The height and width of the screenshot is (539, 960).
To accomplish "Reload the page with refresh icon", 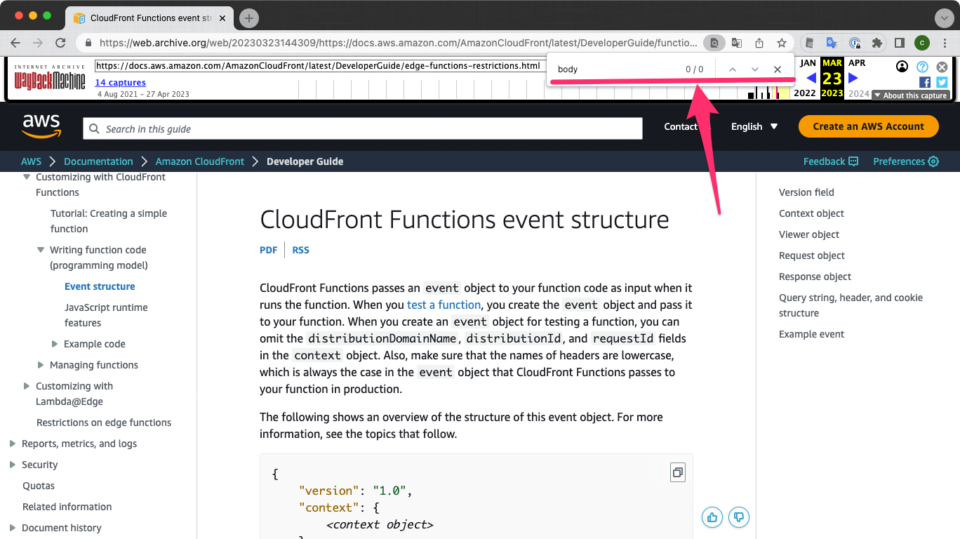I will pyautogui.click(x=60, y=43).
